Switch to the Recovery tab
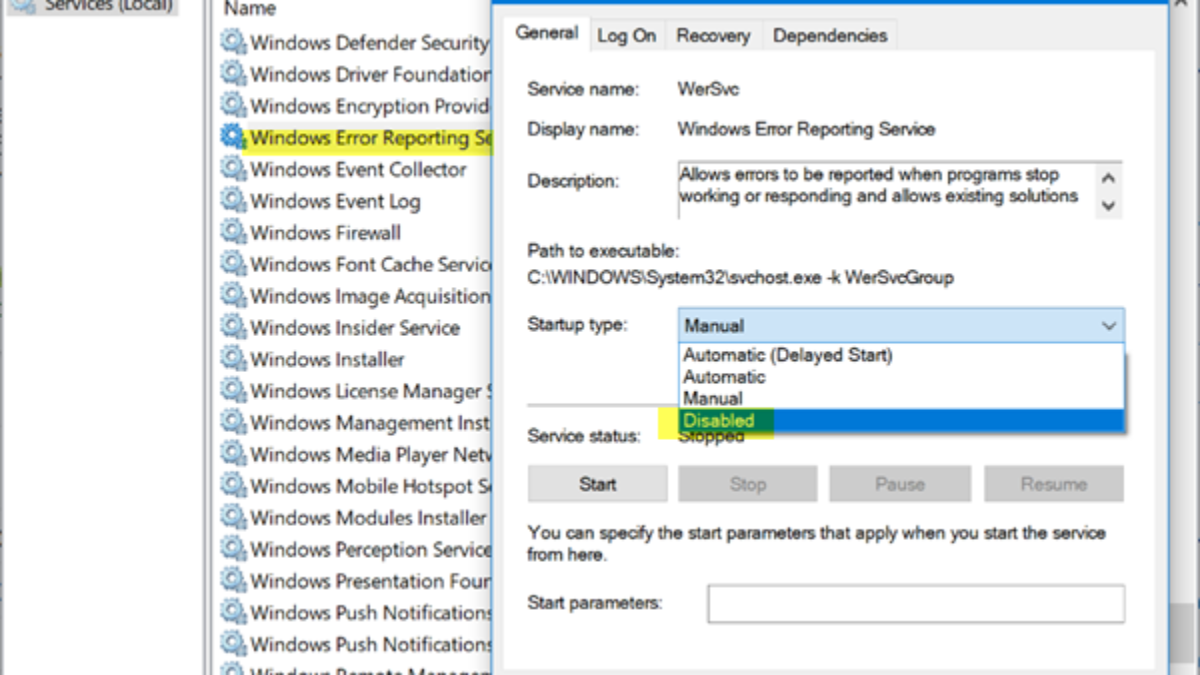1200x675 pixels. (713, 36)
